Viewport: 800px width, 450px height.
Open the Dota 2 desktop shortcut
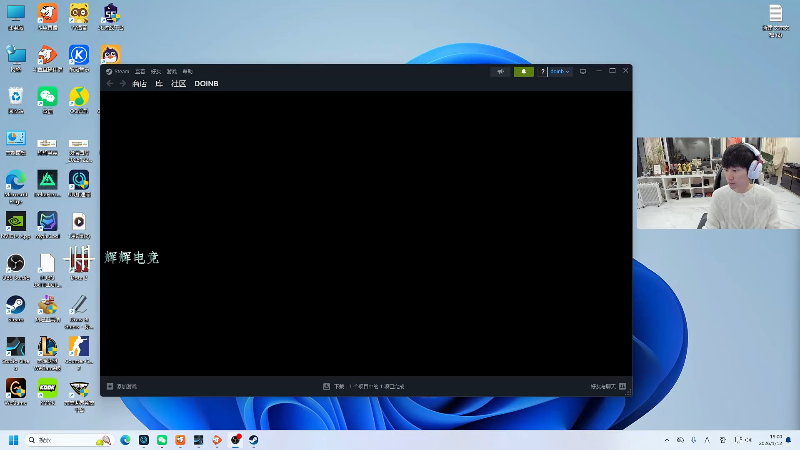click(x=79, y=263)
